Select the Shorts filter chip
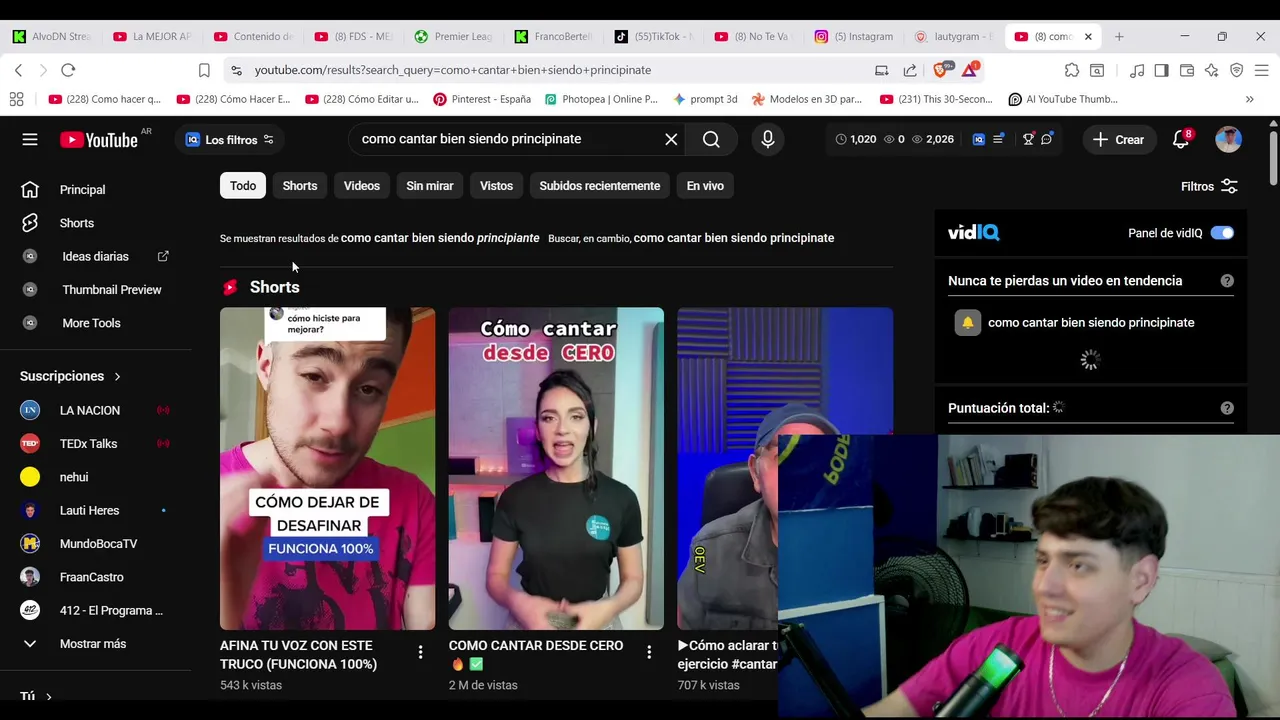 300,186
